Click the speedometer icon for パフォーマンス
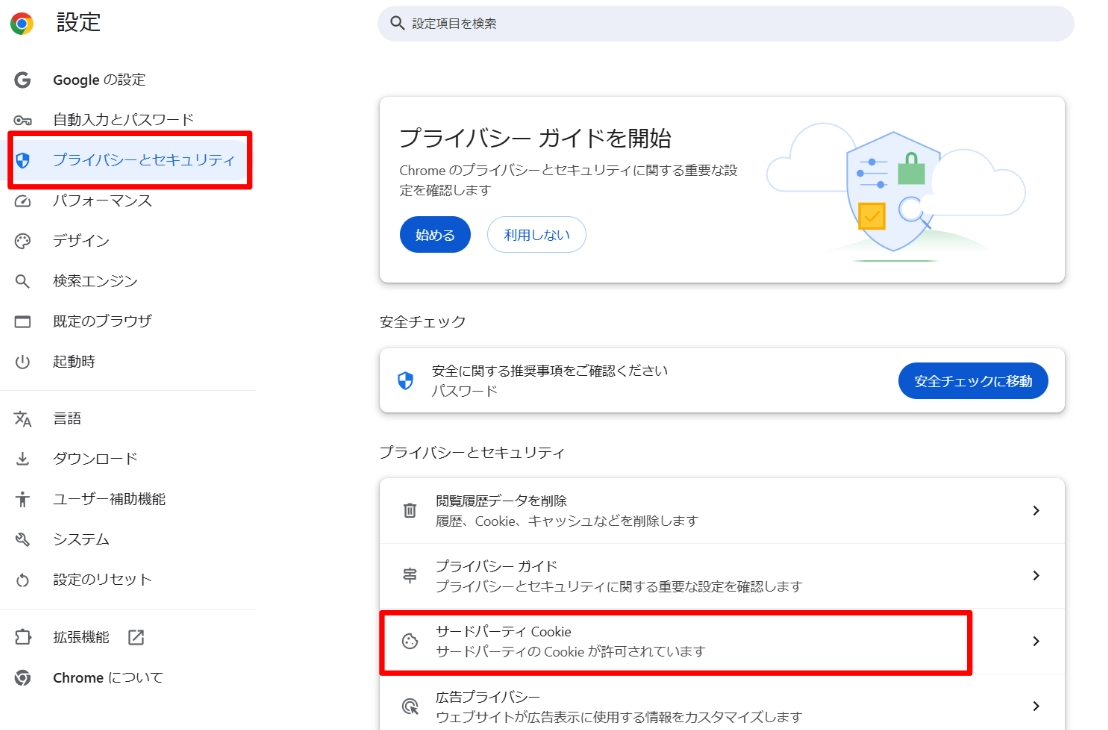The width and height of the screenshot is (1108, 730). [x=23, y=201]
